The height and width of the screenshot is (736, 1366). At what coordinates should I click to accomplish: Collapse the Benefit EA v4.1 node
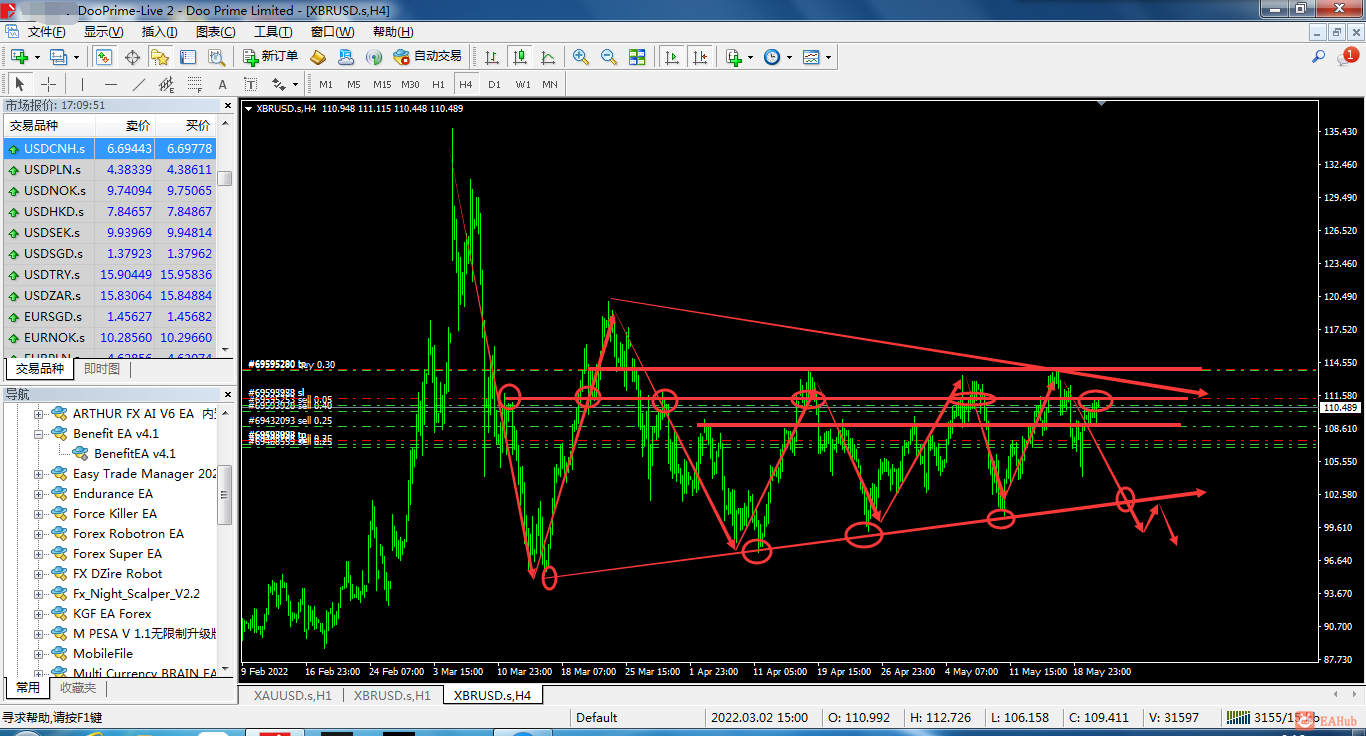tap(39, 434)
